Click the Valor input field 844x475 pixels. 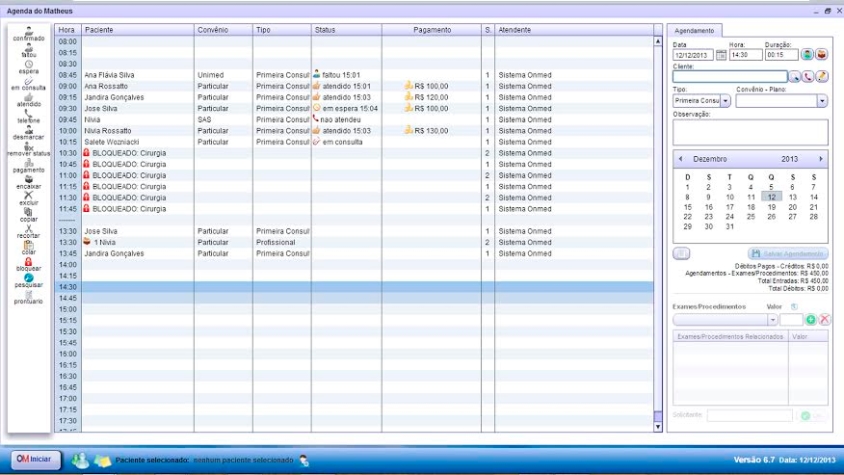pyautogui.click(x=791, y=320)
